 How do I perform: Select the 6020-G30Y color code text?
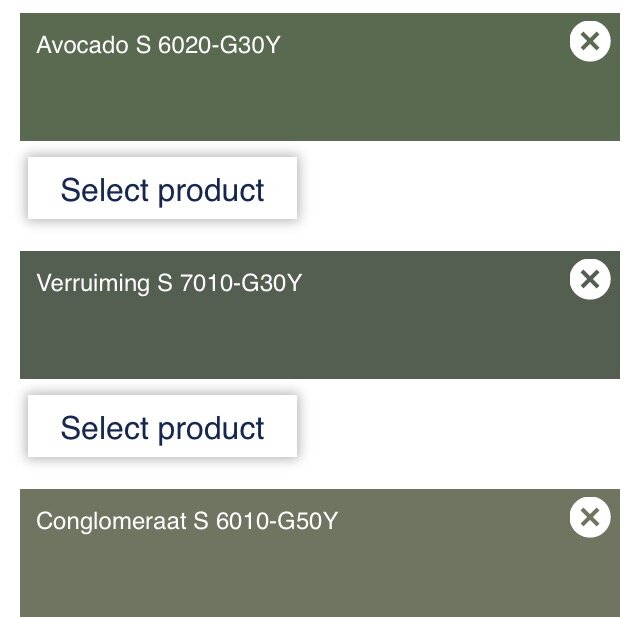[219, 45]
